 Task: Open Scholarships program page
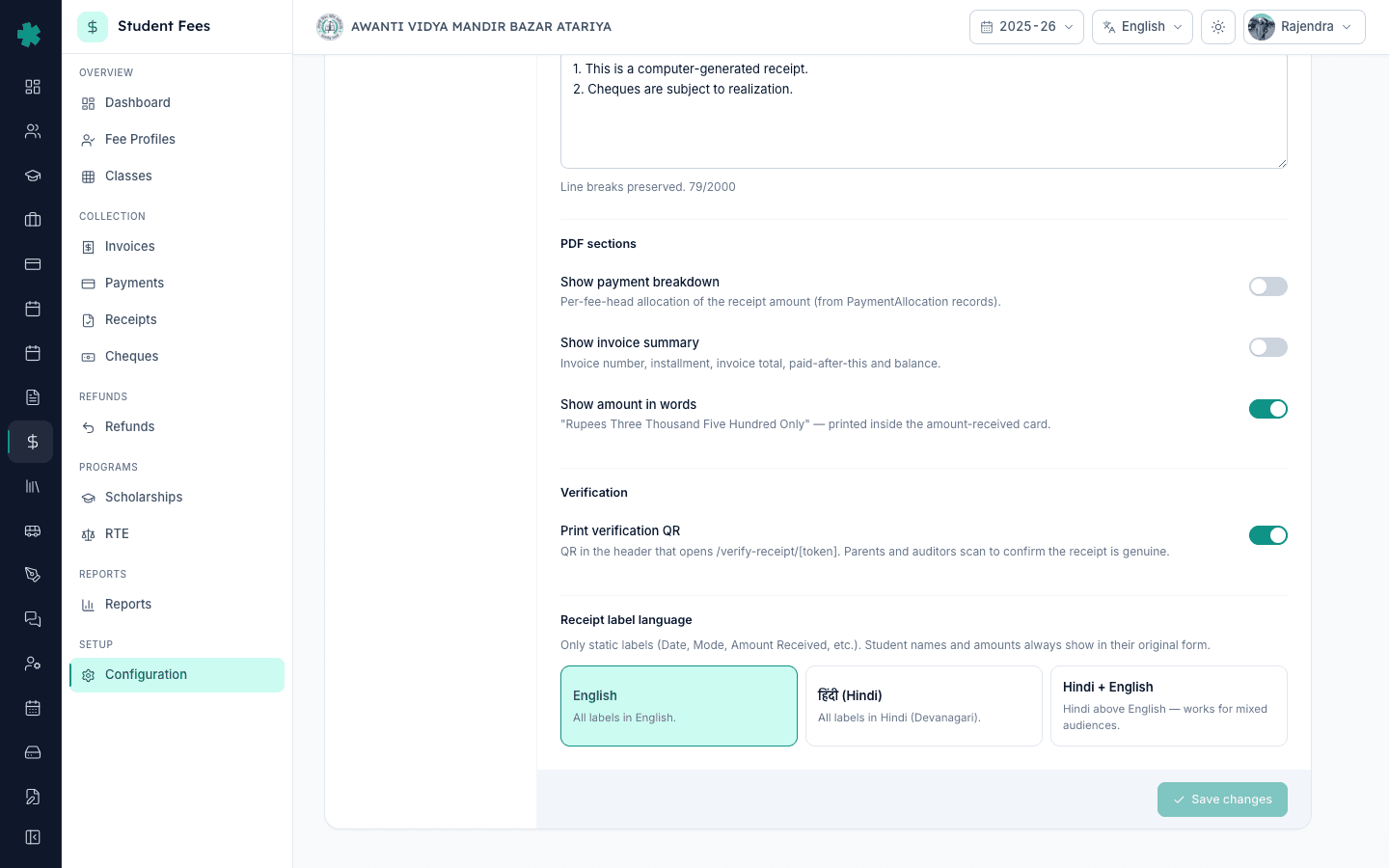(x=177, y=498)
